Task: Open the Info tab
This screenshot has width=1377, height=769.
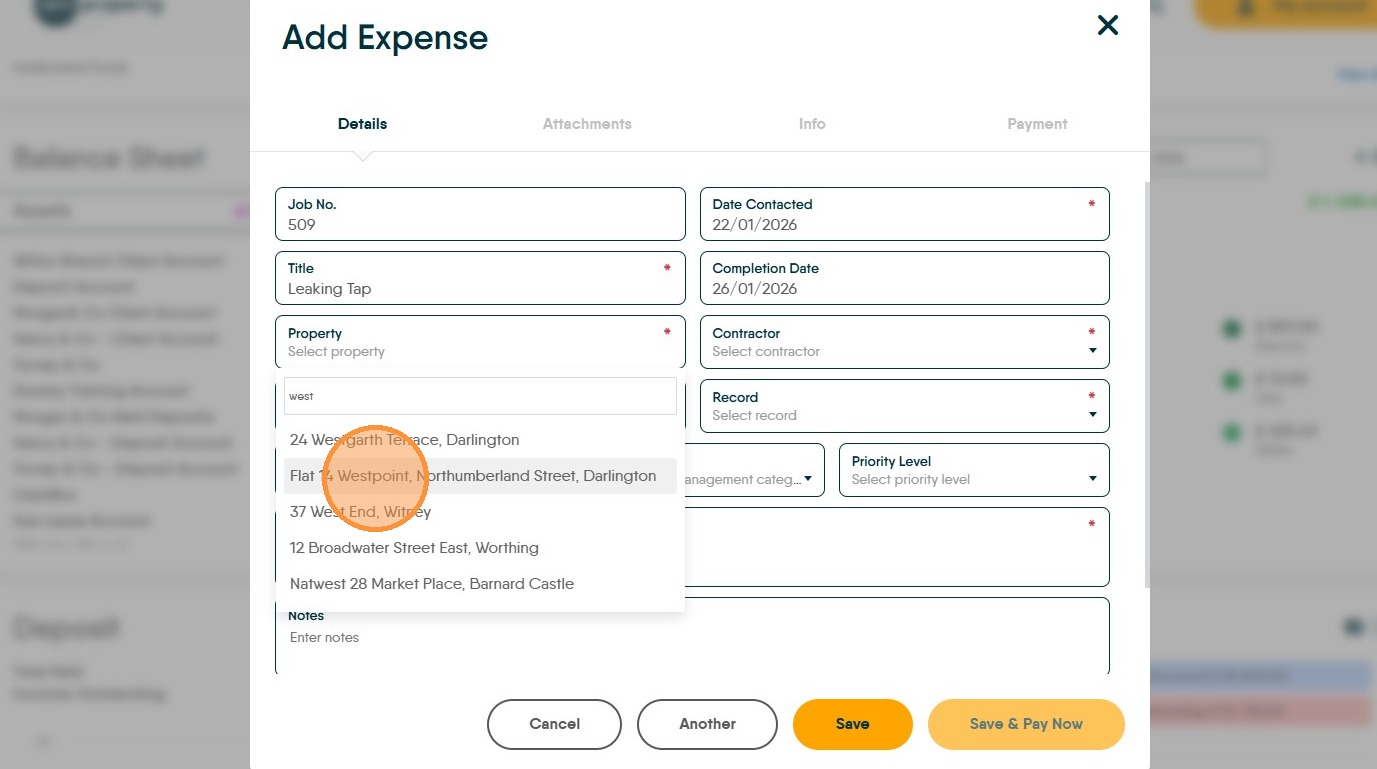Action: point(812,124)
